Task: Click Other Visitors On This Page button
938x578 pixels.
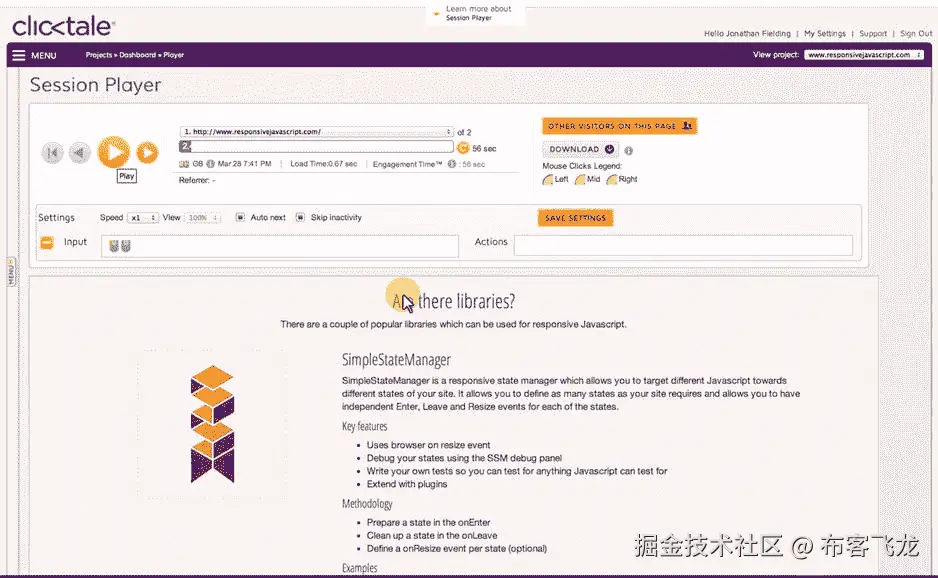Action: [619, 126]
